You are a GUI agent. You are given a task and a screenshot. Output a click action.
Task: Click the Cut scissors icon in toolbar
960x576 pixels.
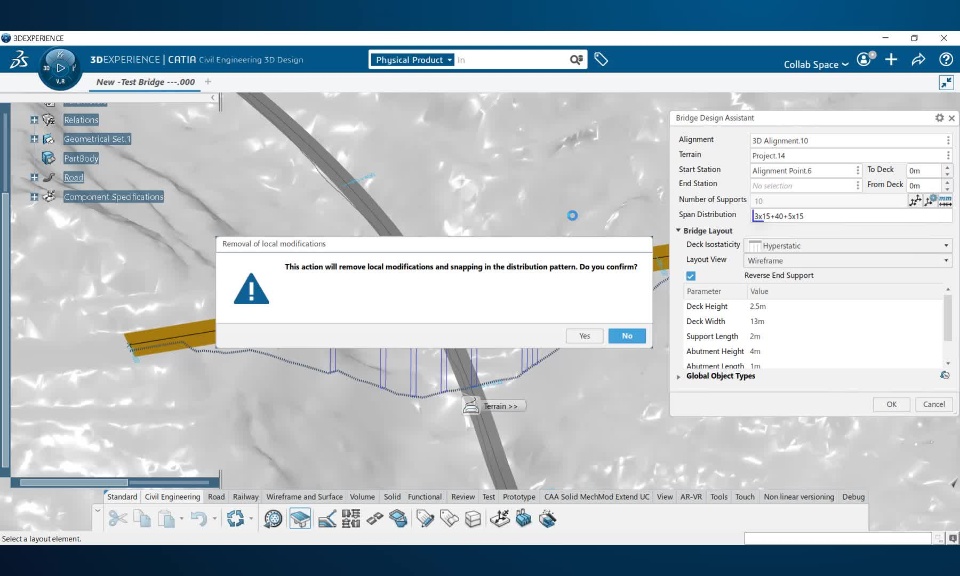coord(118,519)
